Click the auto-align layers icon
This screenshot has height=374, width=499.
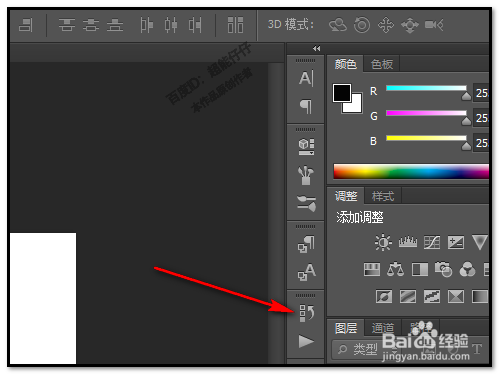tap(235, 25)
